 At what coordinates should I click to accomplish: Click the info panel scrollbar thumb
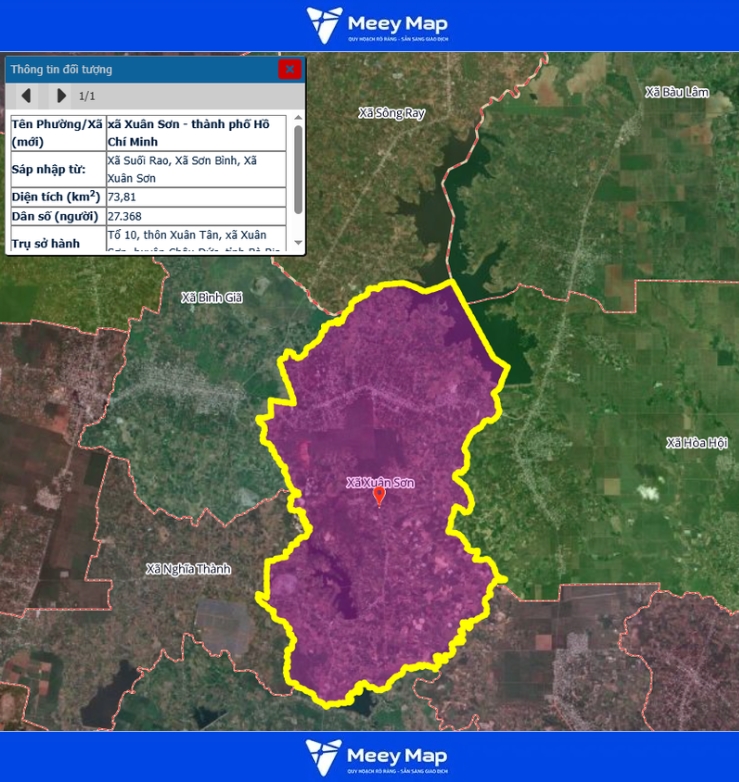[x=296, y=169]
